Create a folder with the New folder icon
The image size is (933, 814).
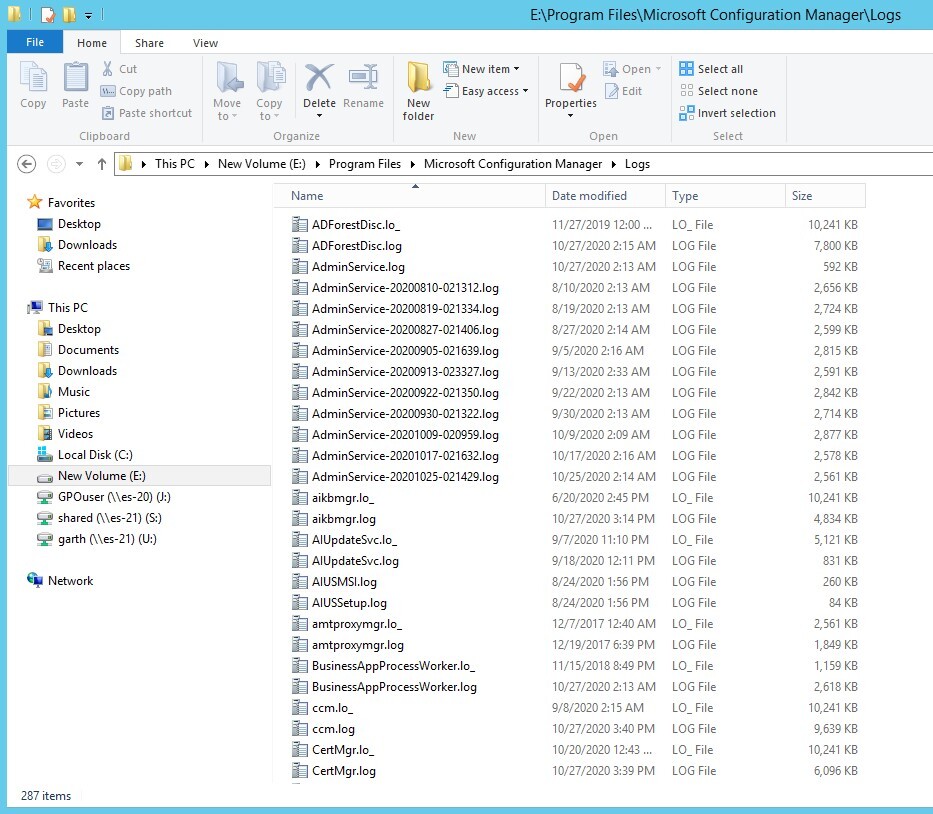418,90
